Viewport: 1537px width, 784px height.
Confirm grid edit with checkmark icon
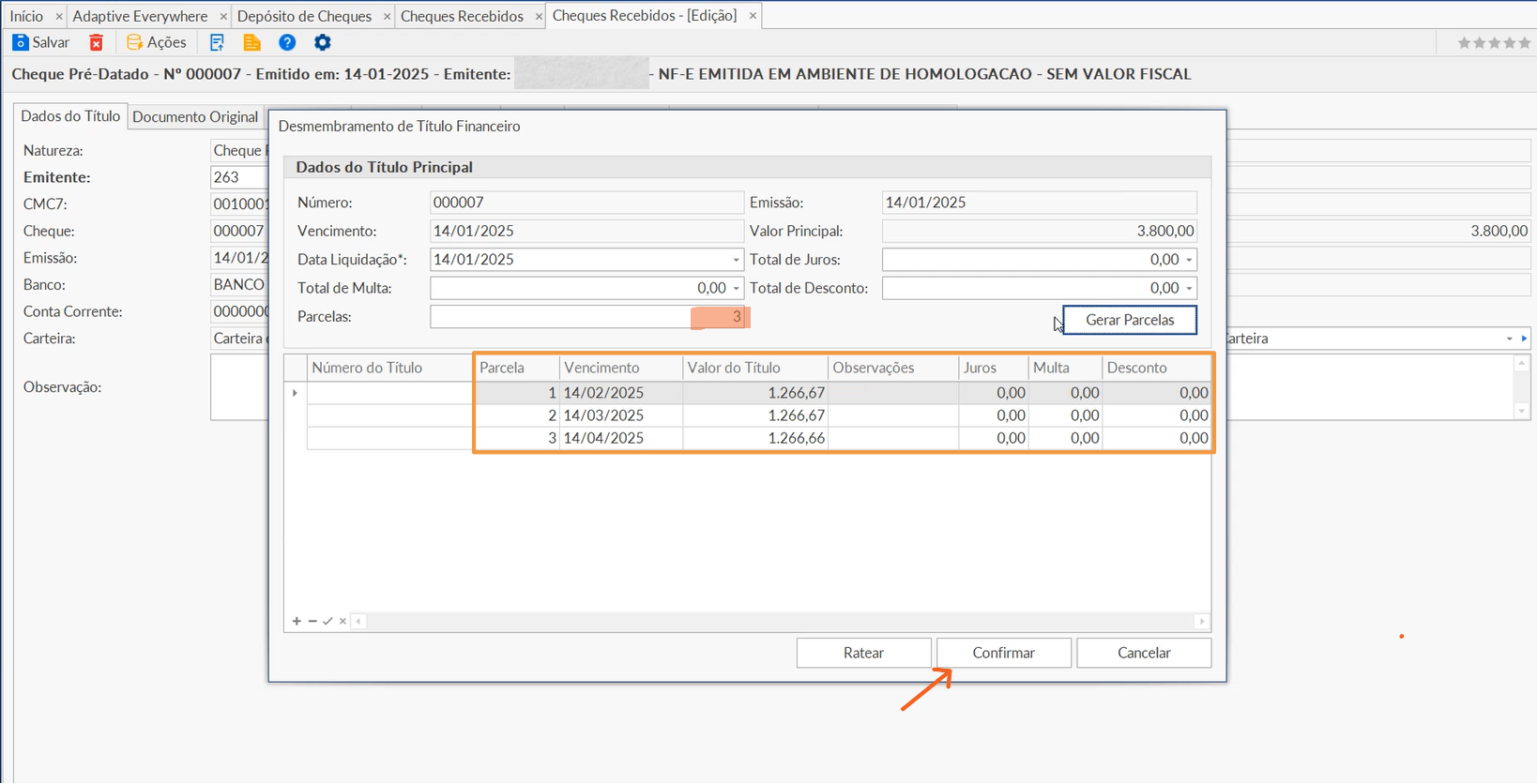tap(327, 621)
